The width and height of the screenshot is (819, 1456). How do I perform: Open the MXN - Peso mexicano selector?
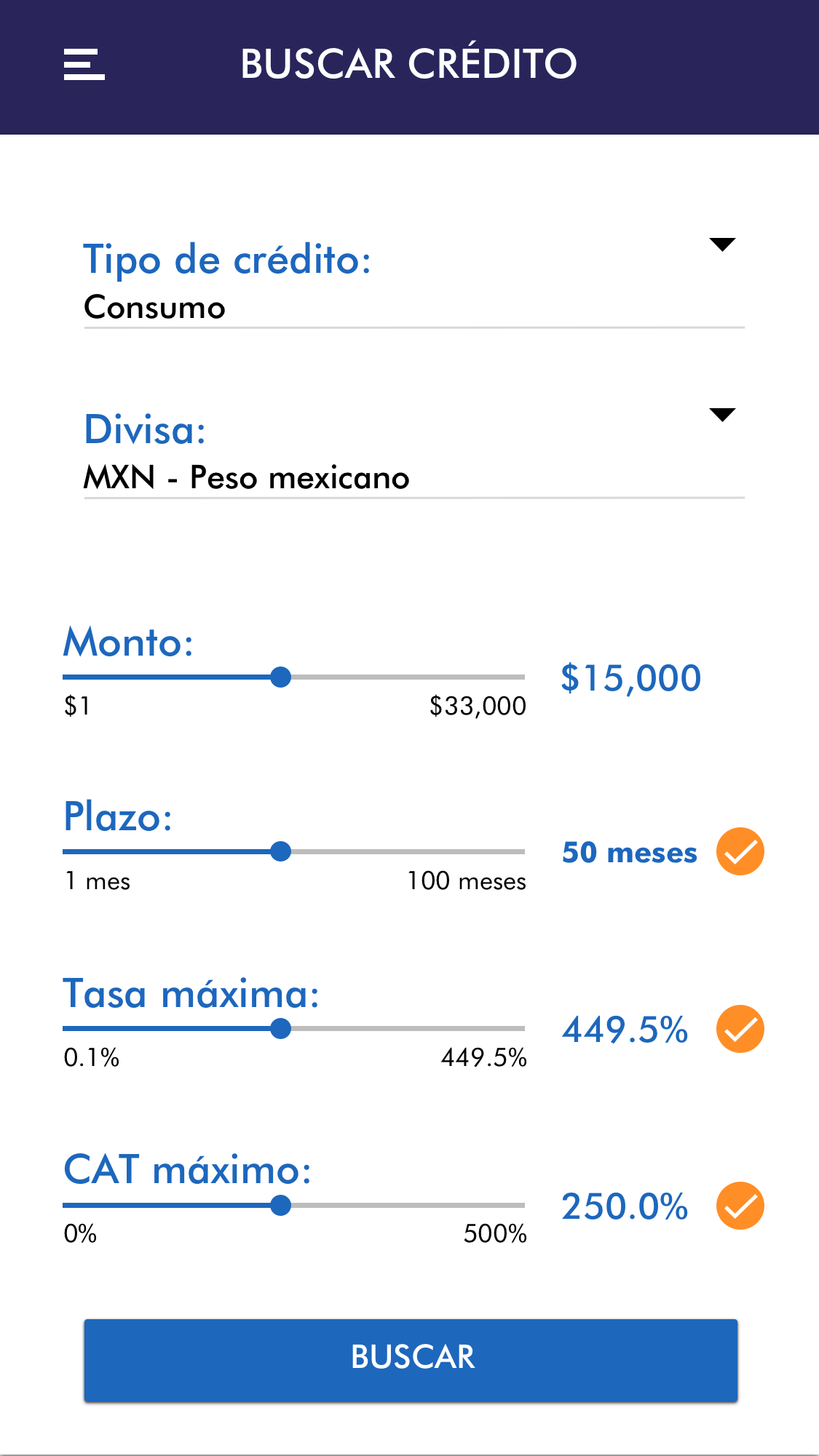(x=247, y=478)
